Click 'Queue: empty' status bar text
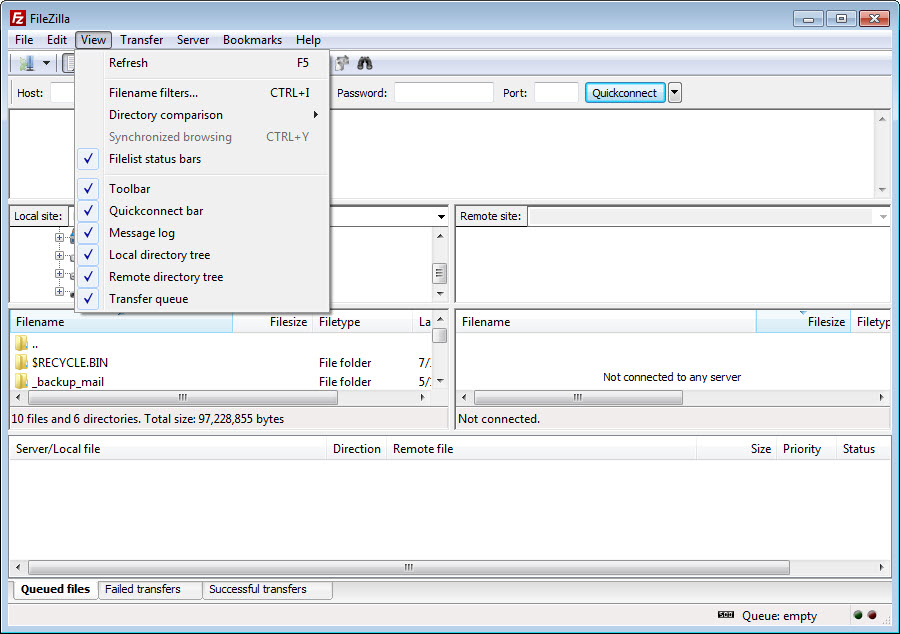 click(779, 616)
